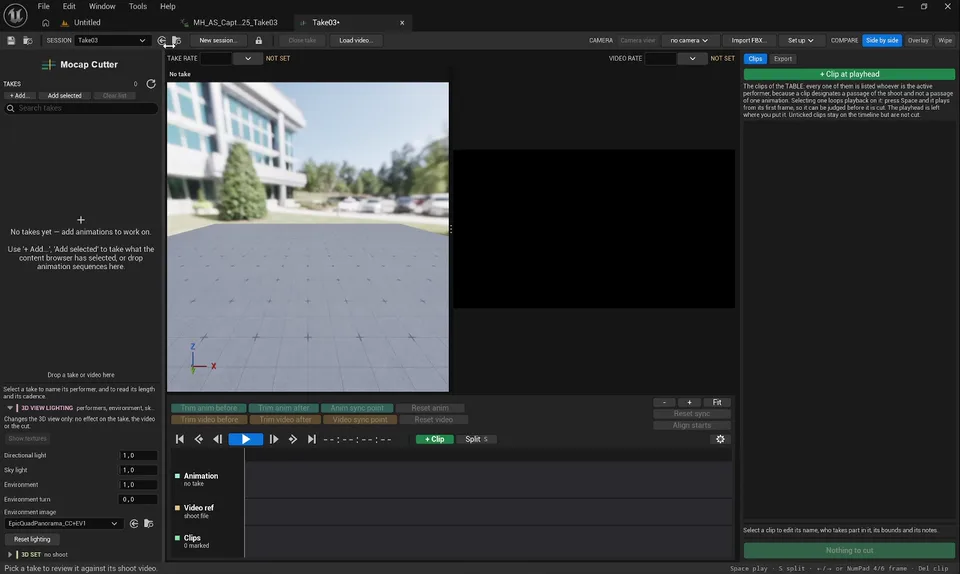Switch compare mode to Wipe
960x574 pixels.
point(945,40)
